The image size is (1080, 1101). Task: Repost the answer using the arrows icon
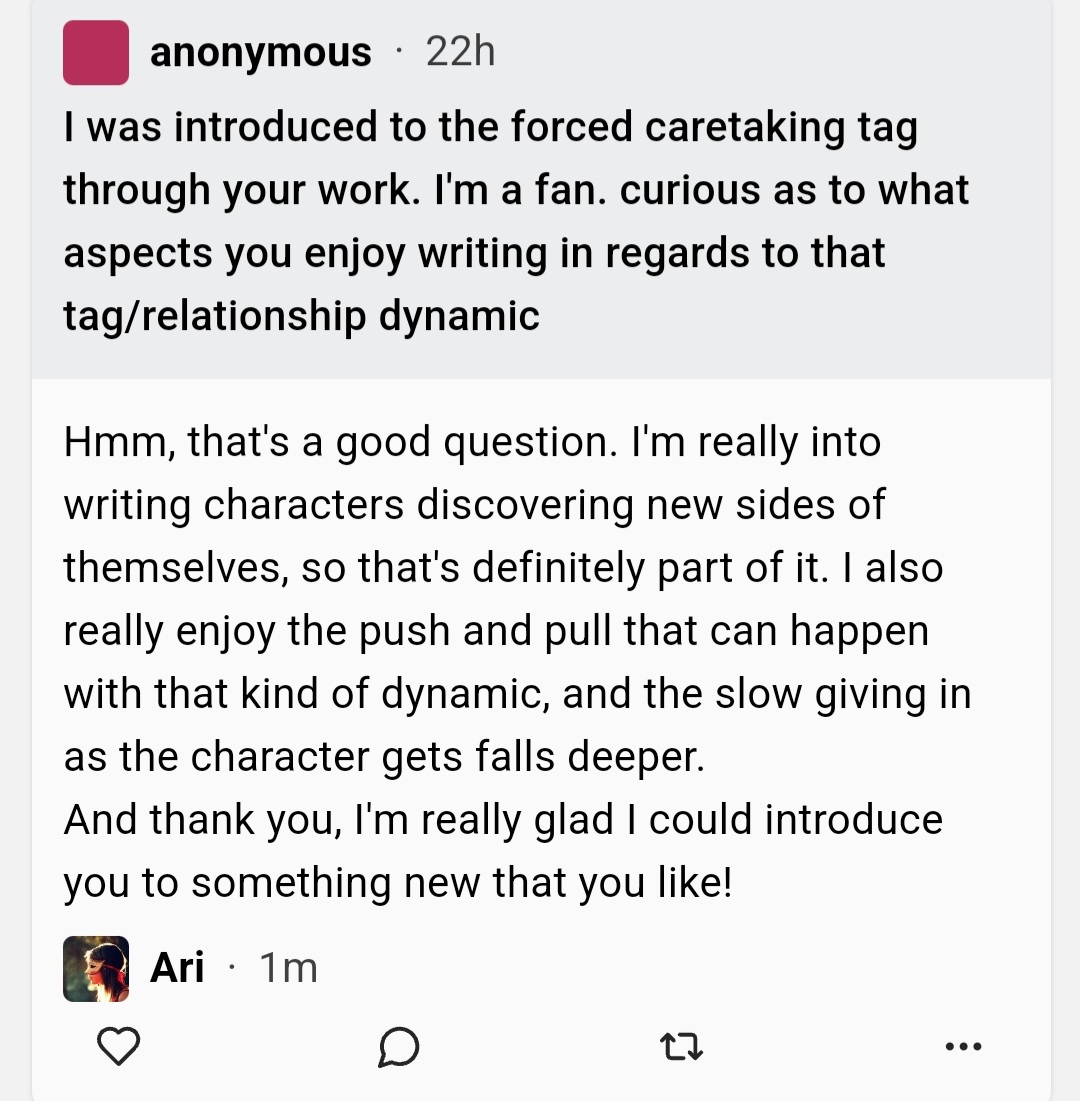click(682, 1047)
